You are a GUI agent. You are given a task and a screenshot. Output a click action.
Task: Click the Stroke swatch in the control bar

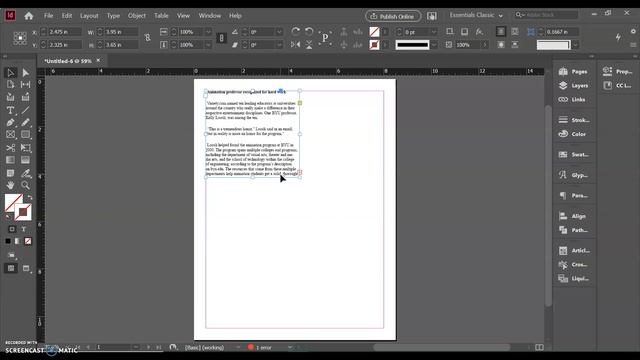click(374, 44)
